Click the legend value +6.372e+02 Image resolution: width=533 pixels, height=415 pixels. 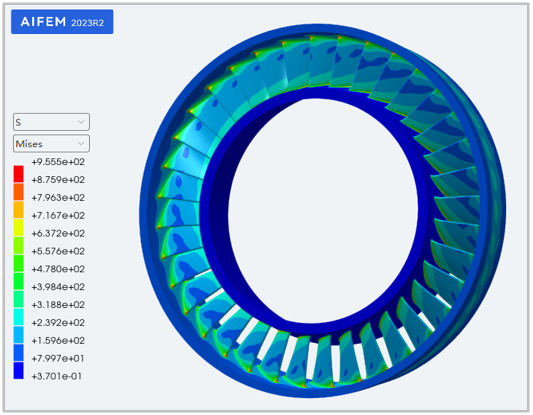coord(58,234)
